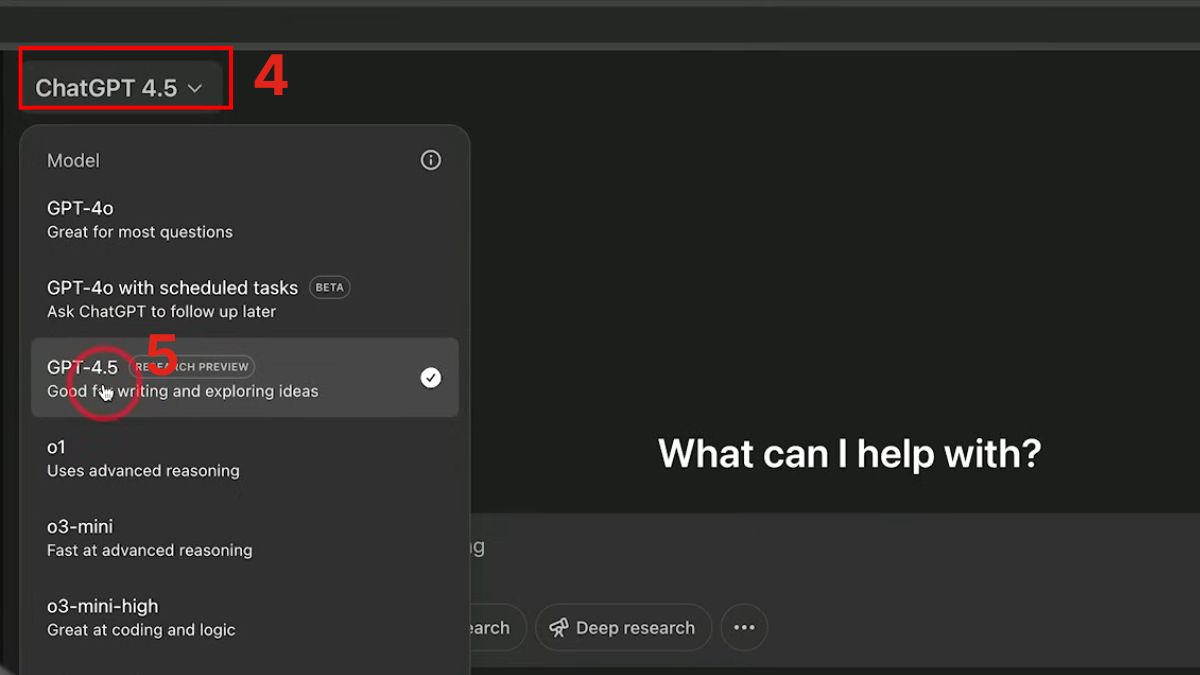The height and width of the screenshot is (675, 1200).
Task: Click the 'What can I help with?' heading
Action: 850,454
